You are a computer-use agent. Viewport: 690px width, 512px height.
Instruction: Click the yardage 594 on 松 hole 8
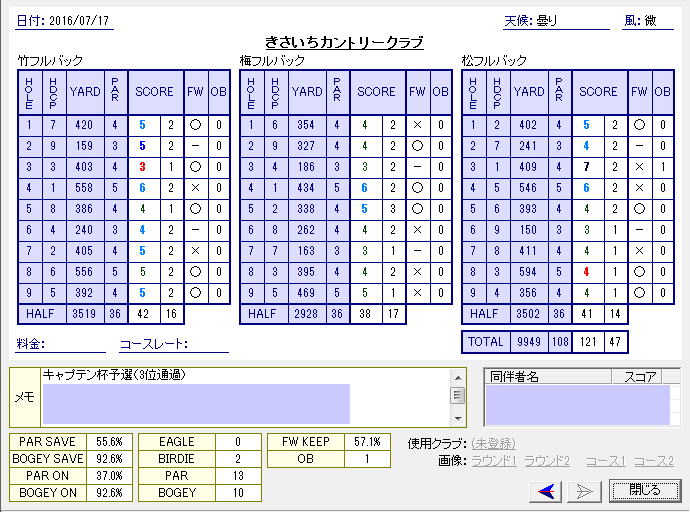click(x=528, y=272)
